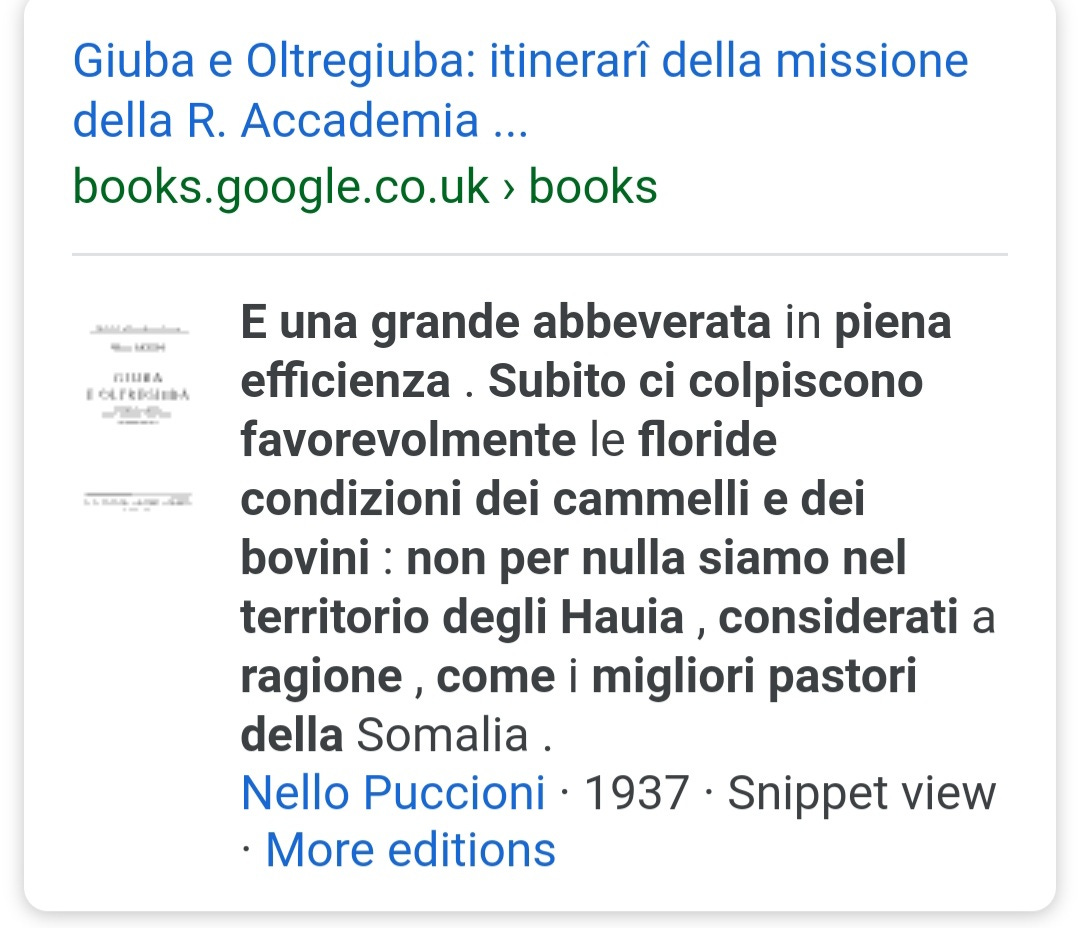Image resolution: width=1080 pixels, height=928 pixels.
Task: Click the word 'cammelli' in the snippet
Action: point(651,499)
